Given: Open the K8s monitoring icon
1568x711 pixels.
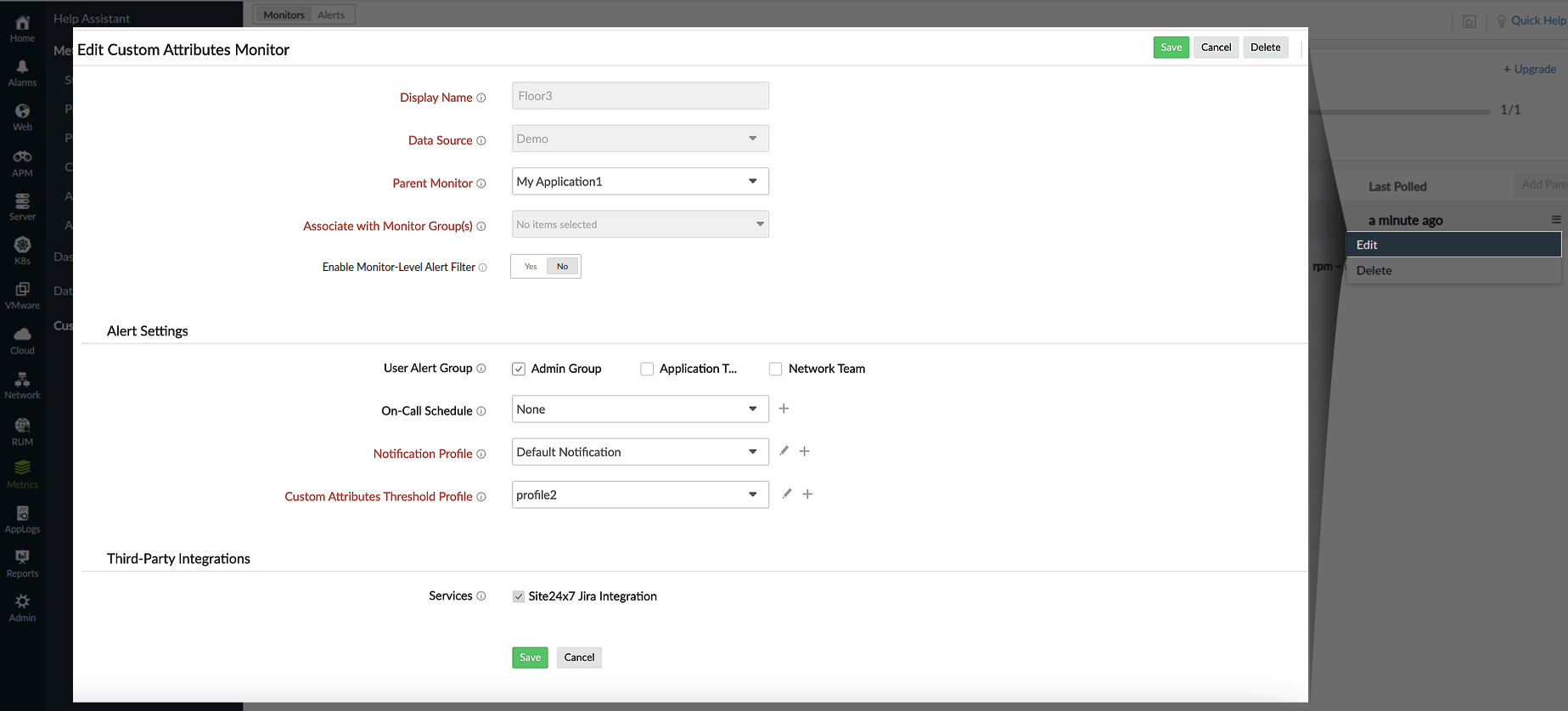Looking at the screenshot, I should pyautogui.click(x=22, y=251).
